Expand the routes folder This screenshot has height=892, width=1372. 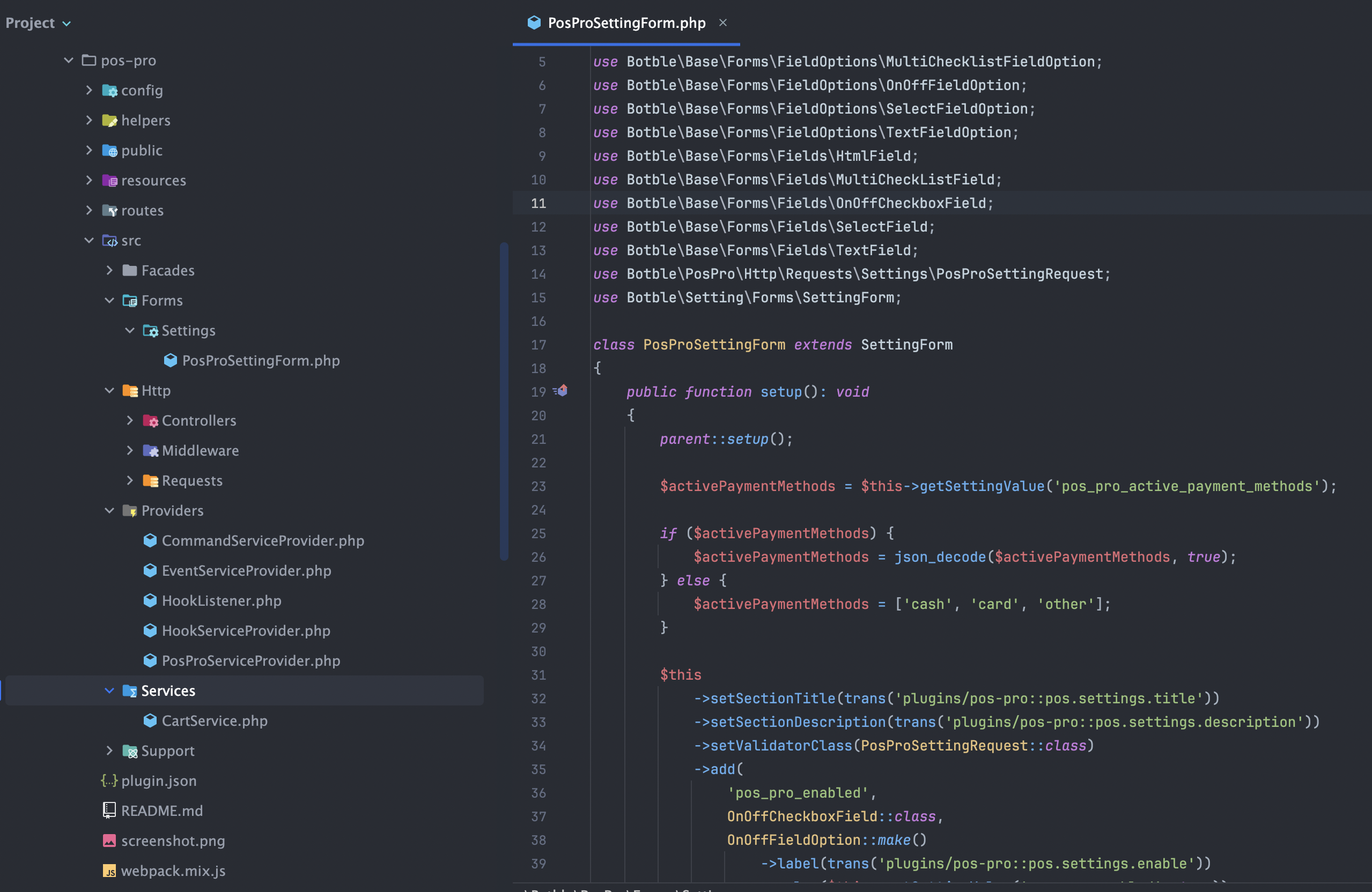tap(89, 210)
